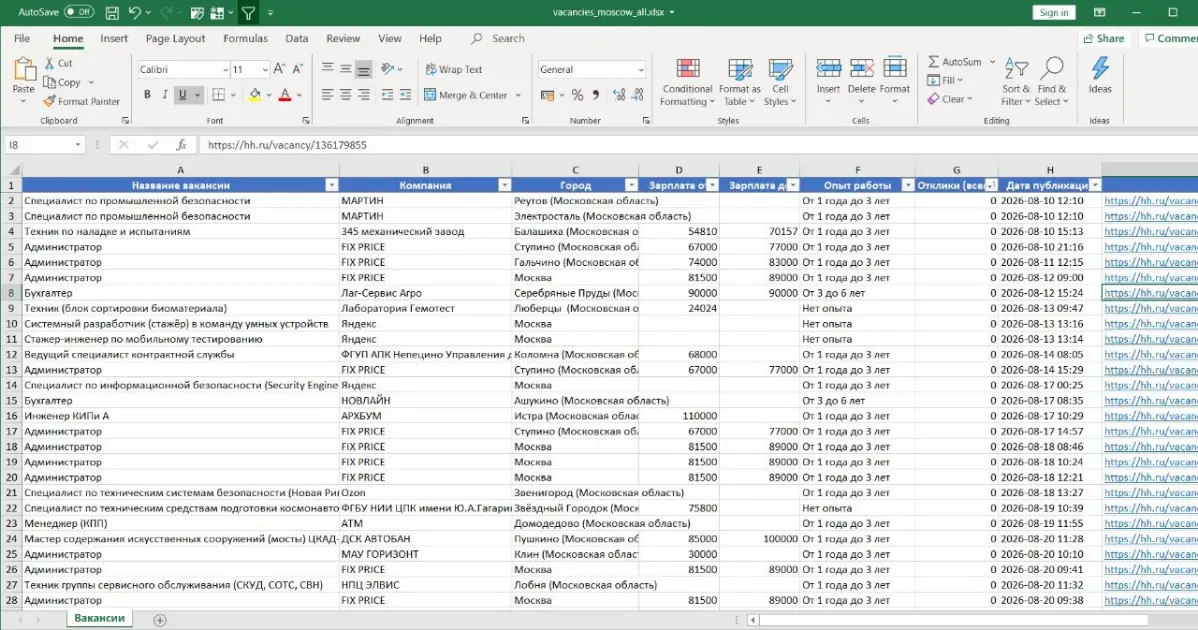
Task: Click the Share button
Action: click(x=1104, y=38)
